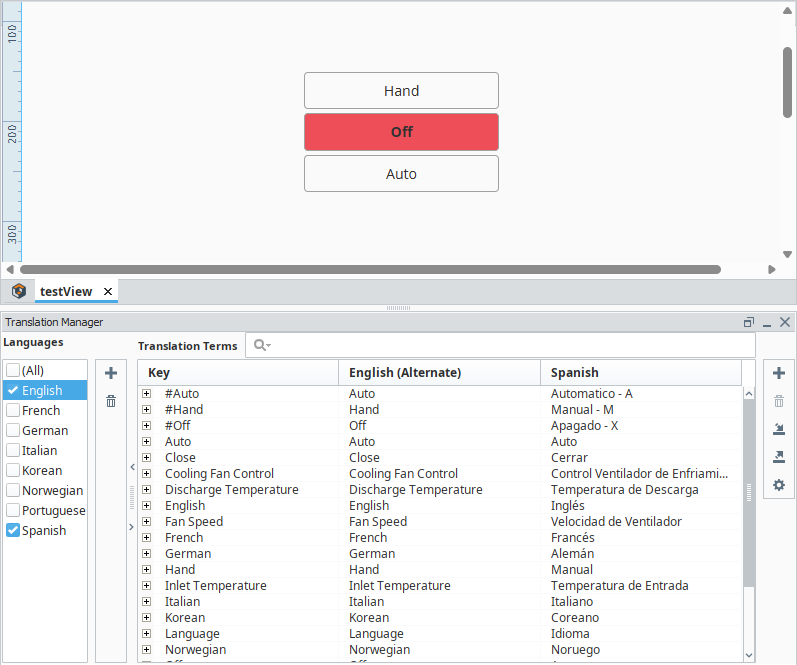Undock the Translation Manager panel
The image size is (797, 665).
pyautogui.click(x=748, y=322)
